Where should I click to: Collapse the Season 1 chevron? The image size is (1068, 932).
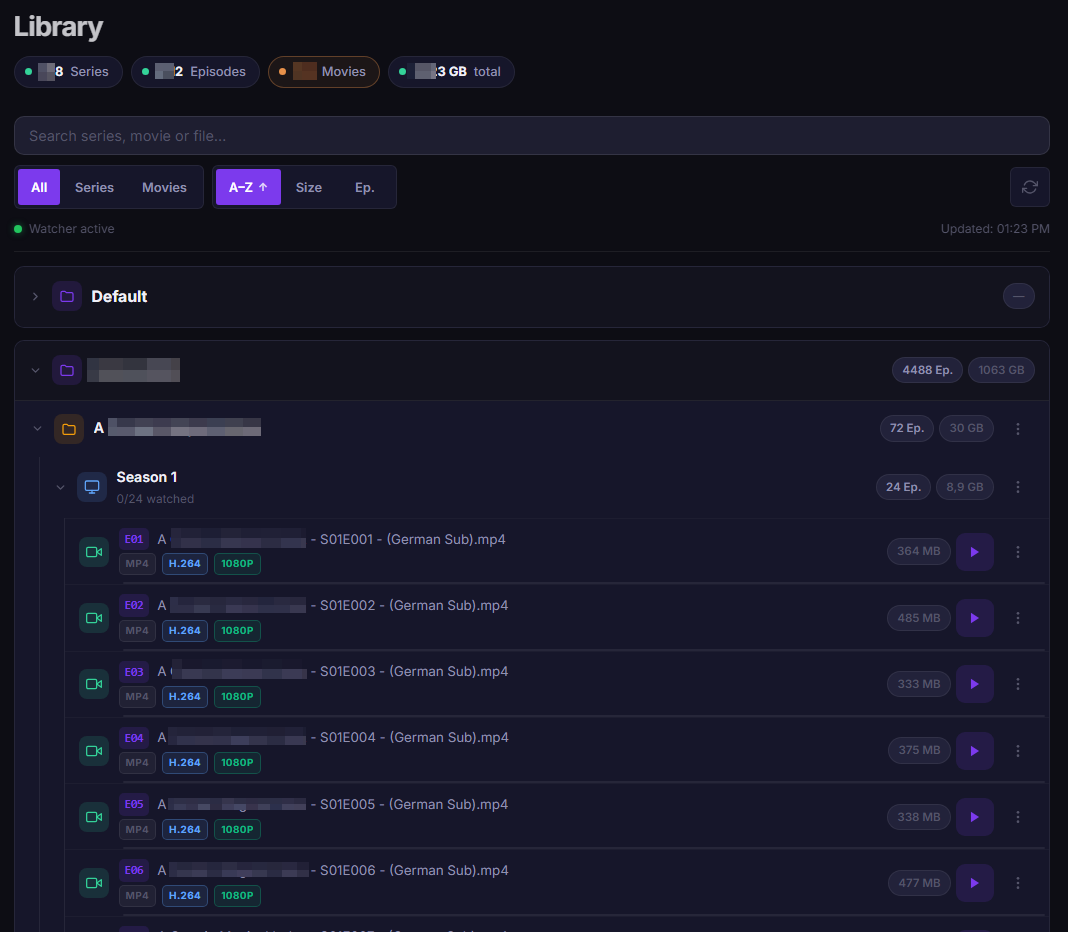coord(61,487)
